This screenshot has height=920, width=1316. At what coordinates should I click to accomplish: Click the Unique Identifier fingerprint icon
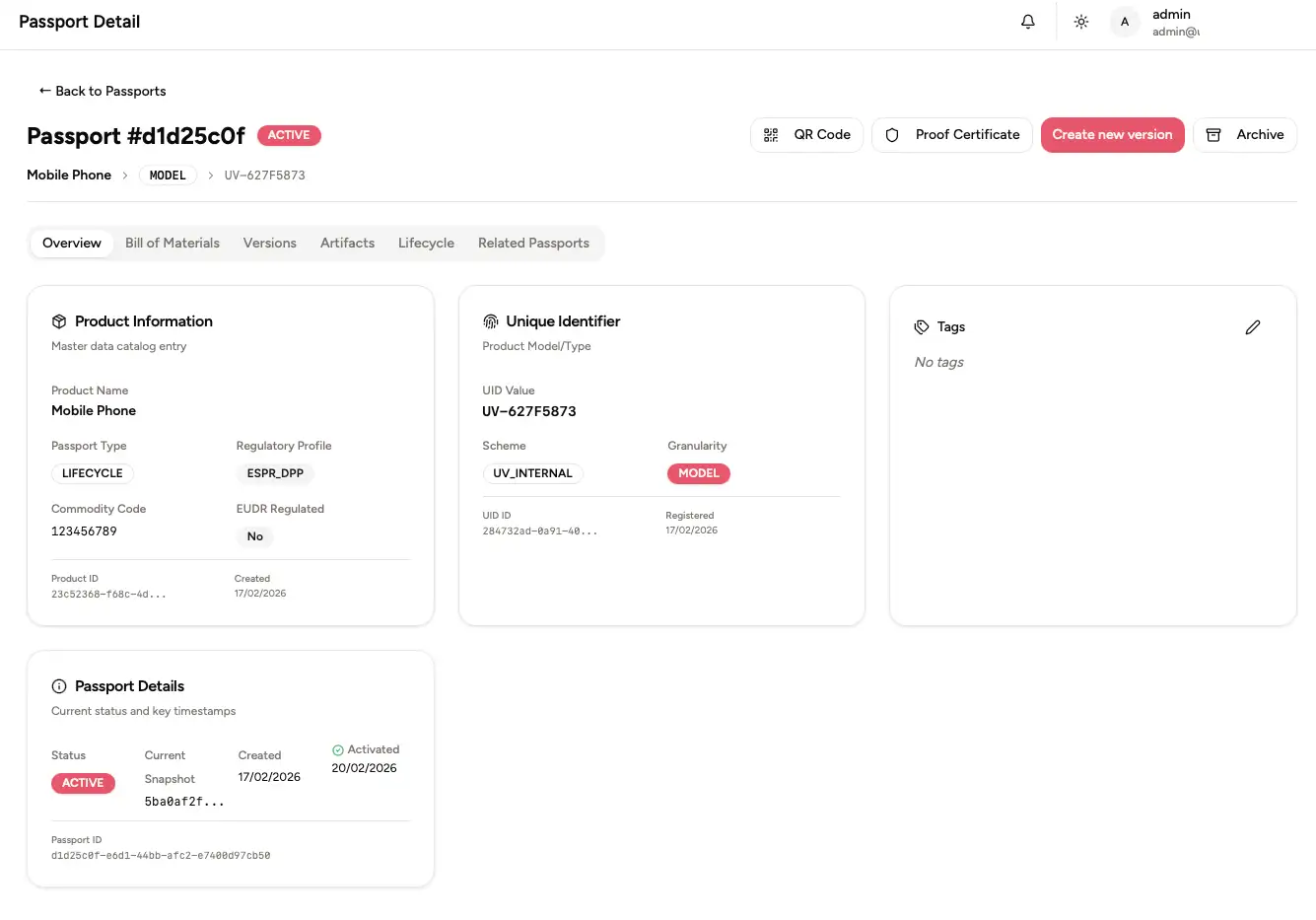point(490,321)
